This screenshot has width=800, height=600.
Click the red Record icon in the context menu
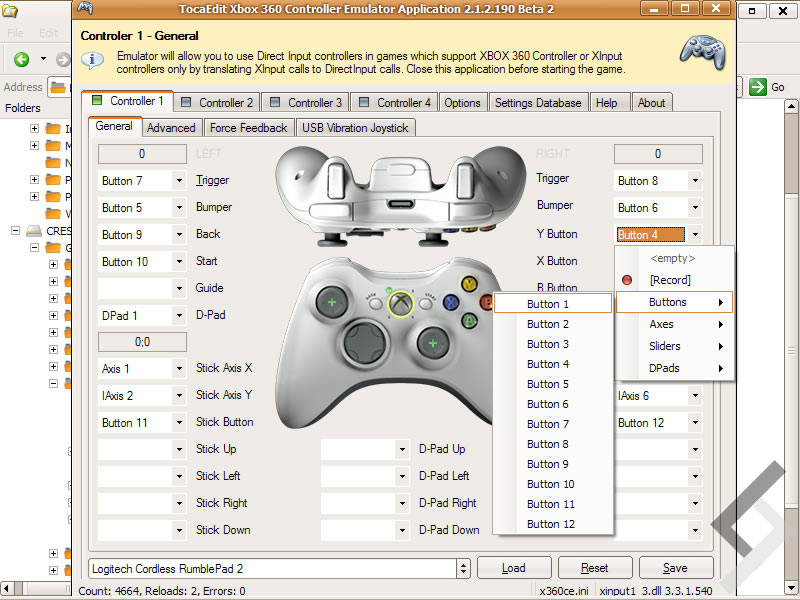[x=625, y=280]
